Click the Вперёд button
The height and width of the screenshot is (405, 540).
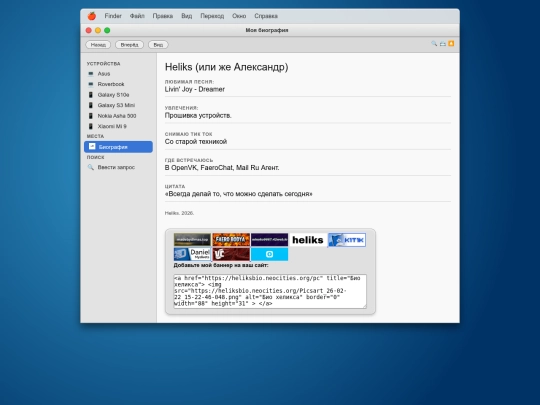coord(129,45)
